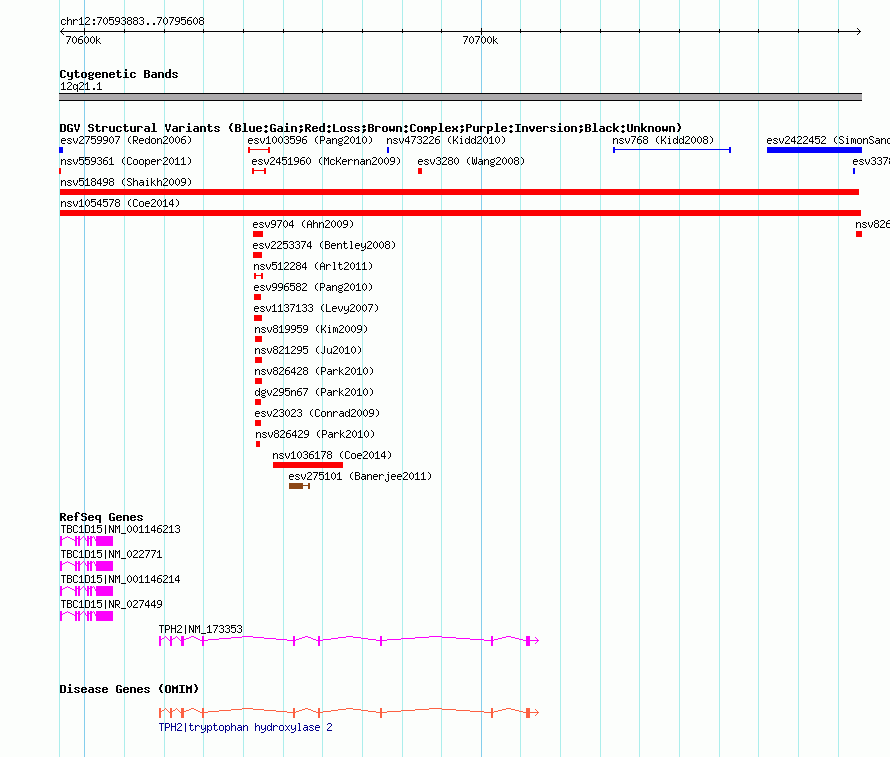
Task: Select the RefSeq Genes track title
Action: 102,517
